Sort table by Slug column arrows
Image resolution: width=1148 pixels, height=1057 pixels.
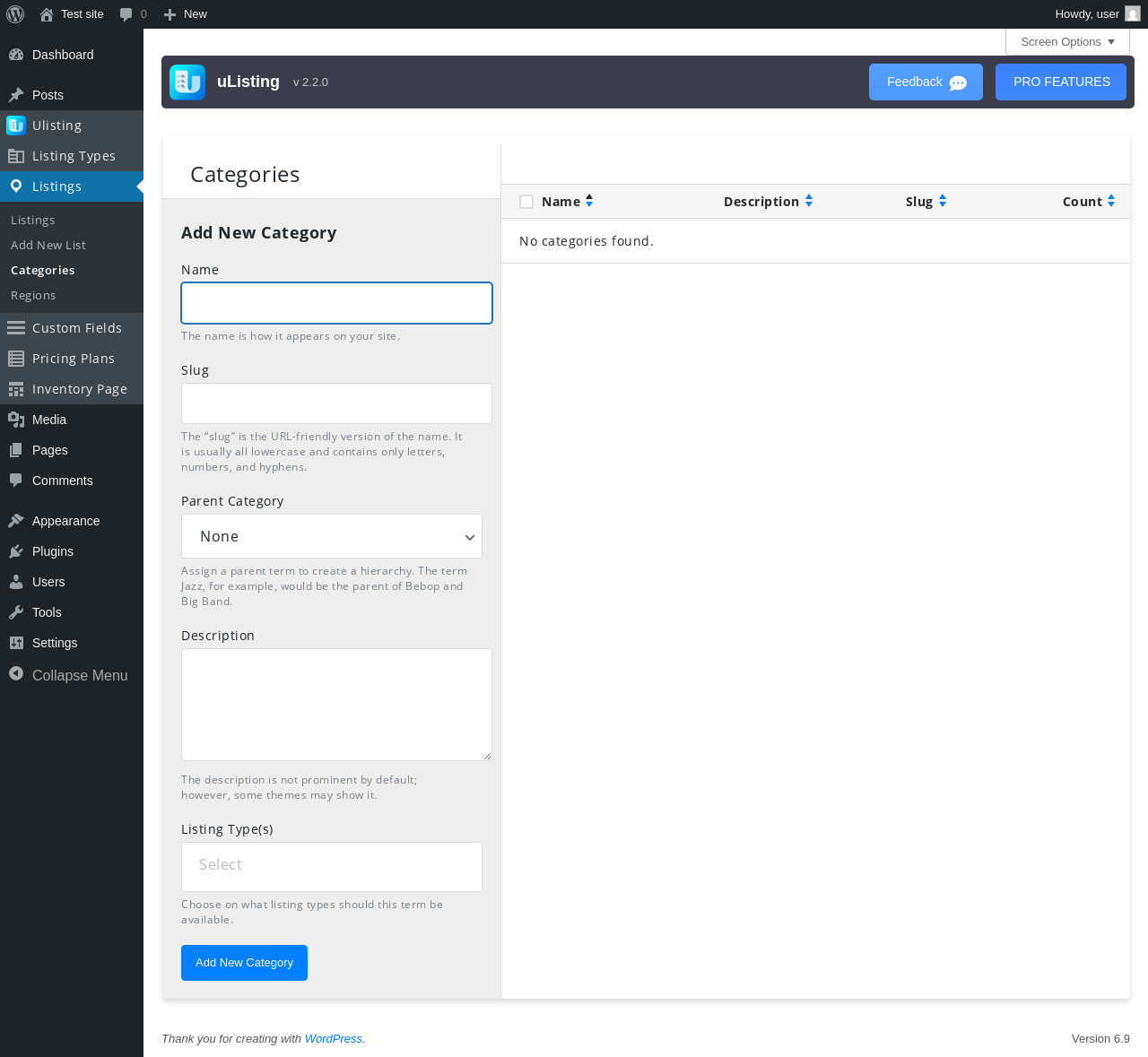[943, 202]
